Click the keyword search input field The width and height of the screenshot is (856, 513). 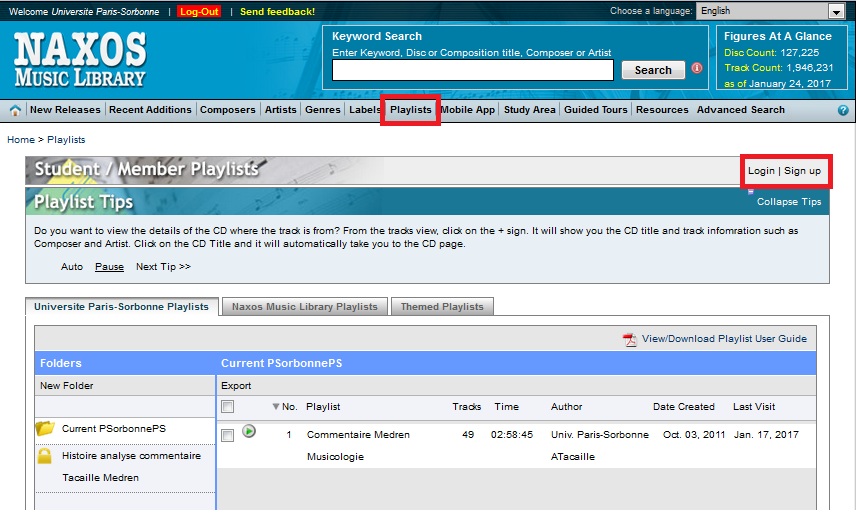[473, 70]
